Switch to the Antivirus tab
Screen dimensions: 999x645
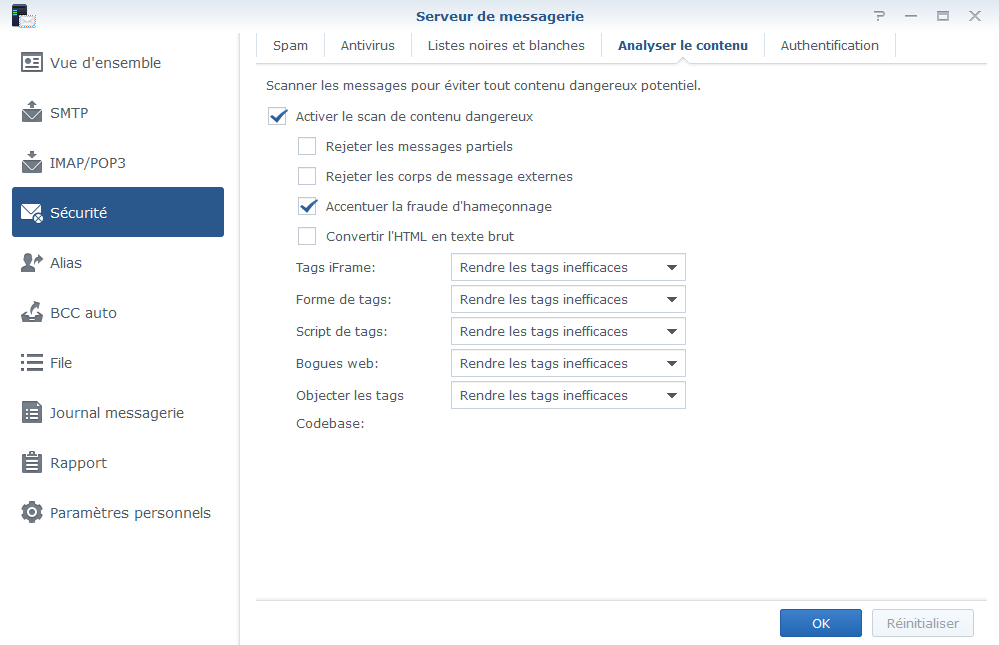click(367, 46)
